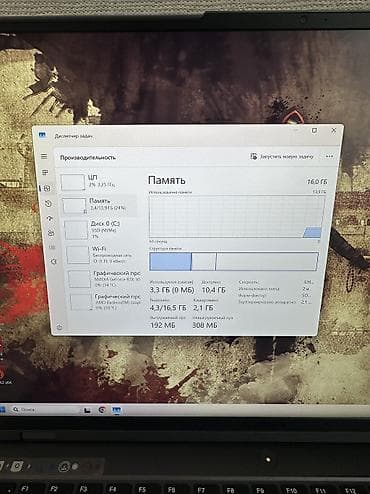370x494 pixels.
Task: Click the '2,1 ГБ' cached value
Action: click(x=203, y=307)
